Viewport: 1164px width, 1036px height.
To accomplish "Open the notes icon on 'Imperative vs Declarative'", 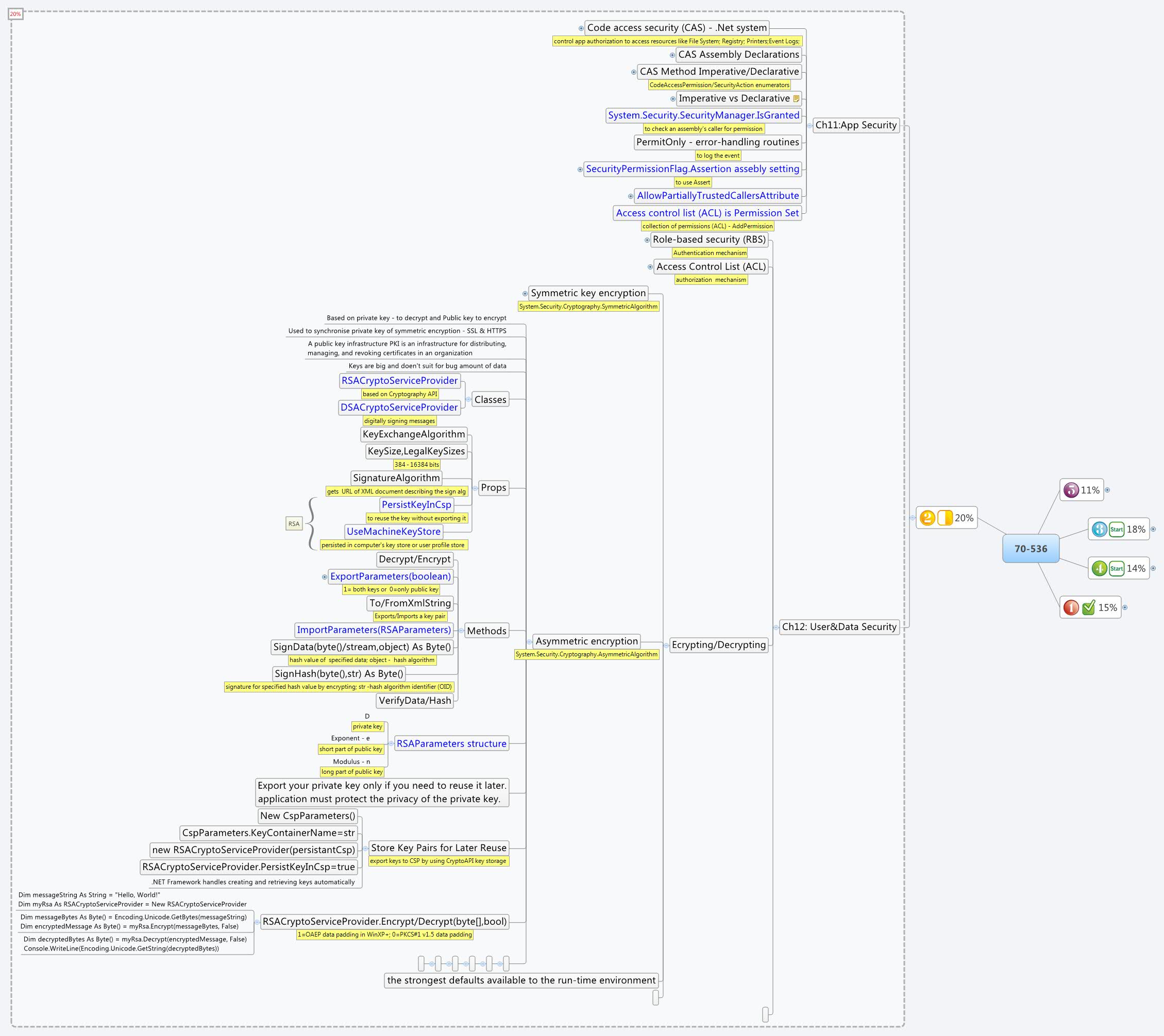I will point(797,98).
